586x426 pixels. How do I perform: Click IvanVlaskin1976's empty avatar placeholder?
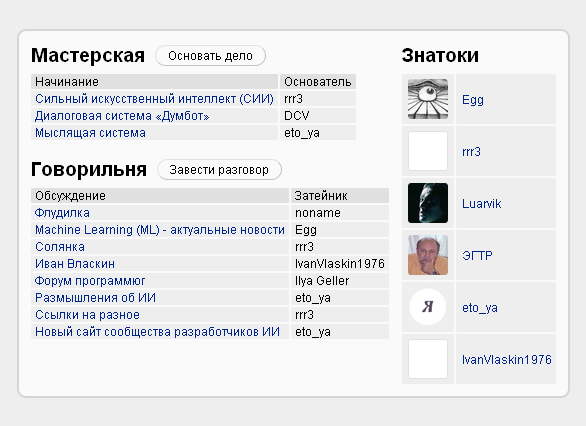pyautogui.click(x=428, y=359)
